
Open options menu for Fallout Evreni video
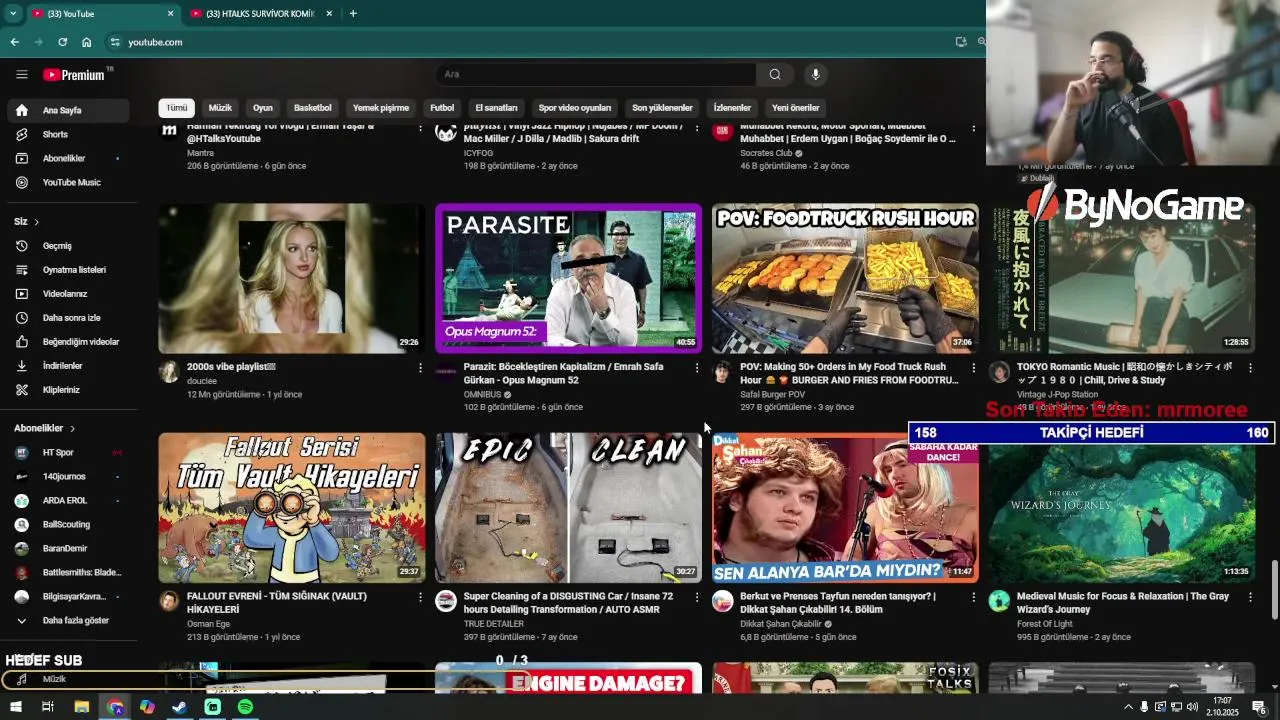(x=420, y=597)
